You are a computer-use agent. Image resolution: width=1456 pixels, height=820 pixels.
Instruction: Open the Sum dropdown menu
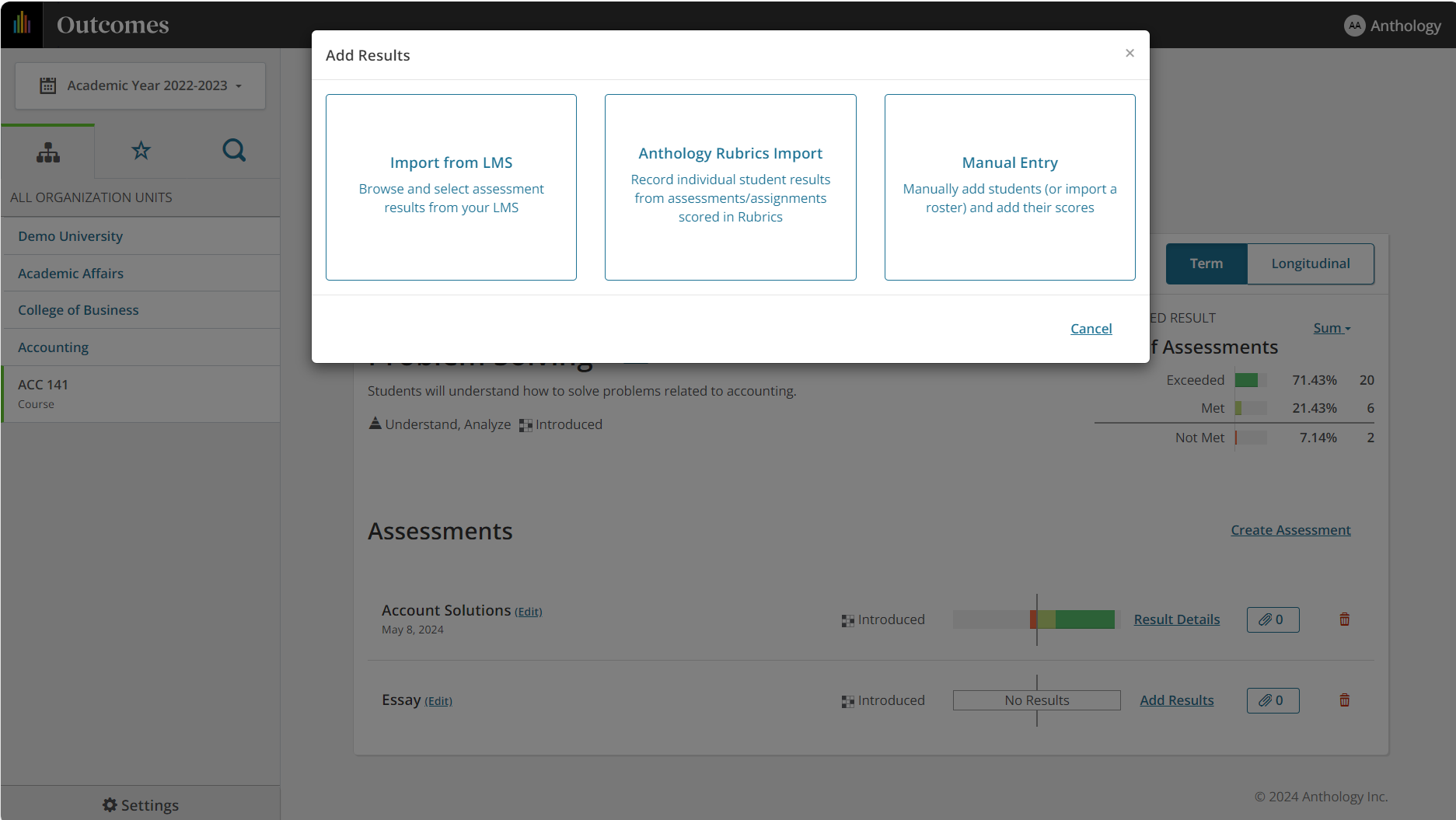(x=1332, y=328)
